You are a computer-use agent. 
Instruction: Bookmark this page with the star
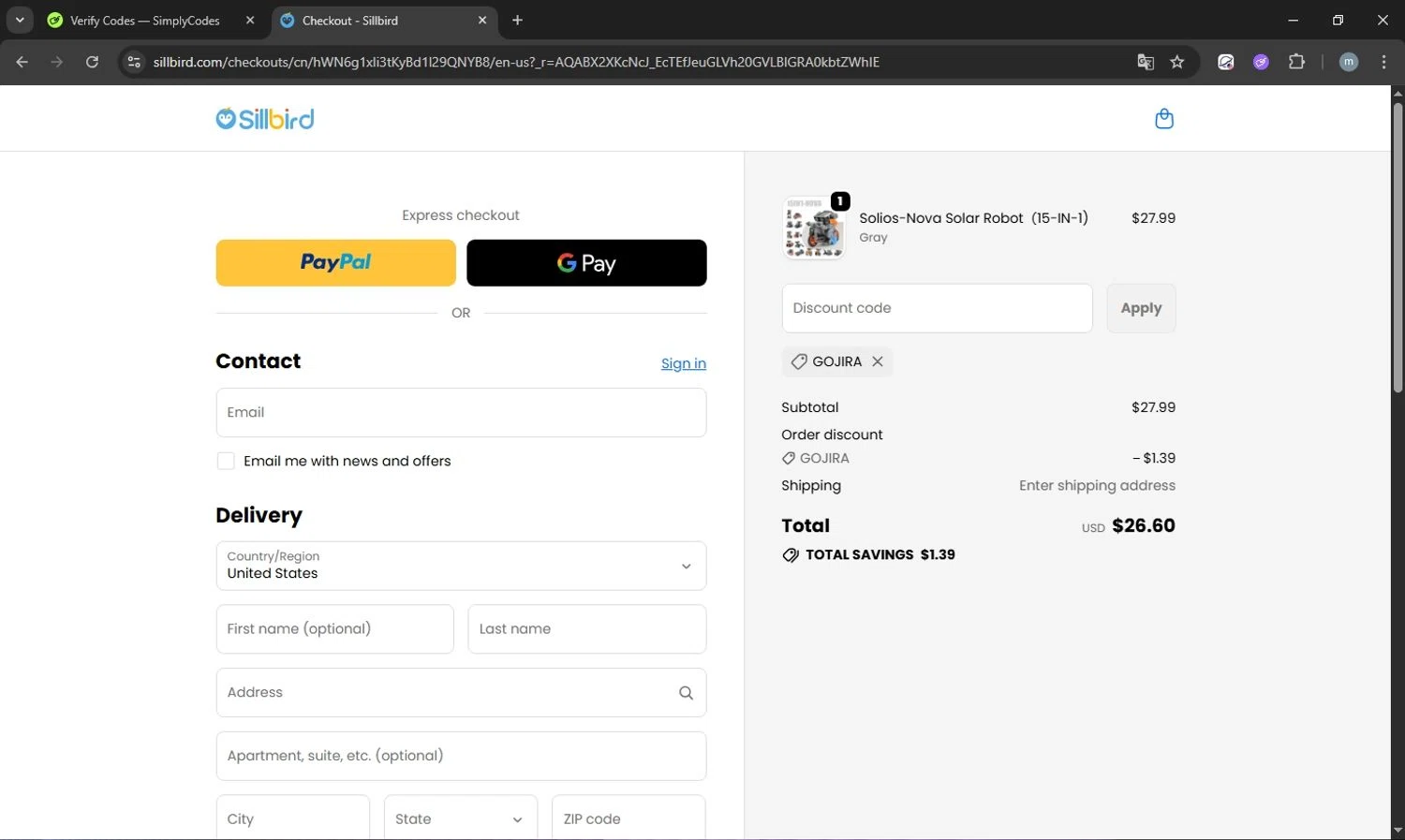[1177, 62]
